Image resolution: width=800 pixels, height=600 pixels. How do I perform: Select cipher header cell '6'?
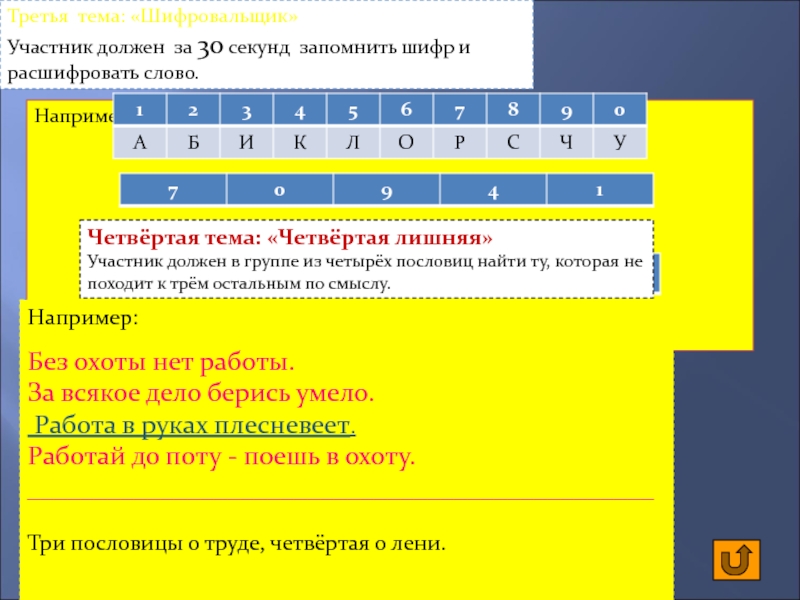406,109
